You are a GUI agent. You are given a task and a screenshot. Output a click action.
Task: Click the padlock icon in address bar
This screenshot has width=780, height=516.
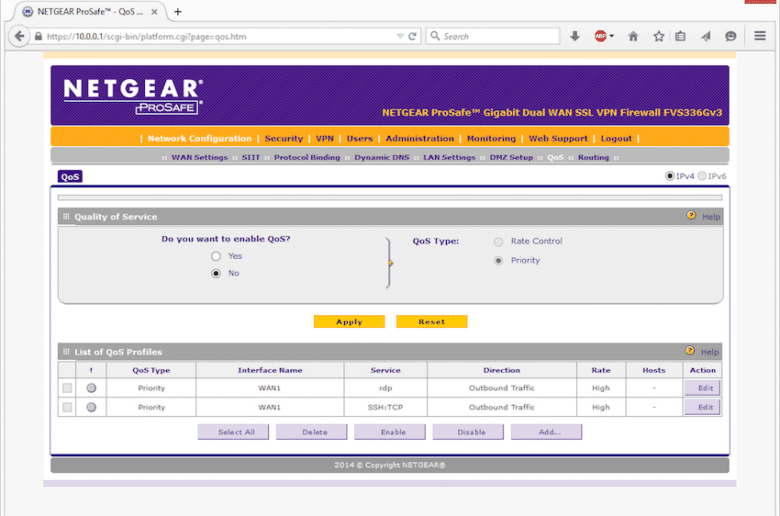pyautogui.click(x=38, y=36)
